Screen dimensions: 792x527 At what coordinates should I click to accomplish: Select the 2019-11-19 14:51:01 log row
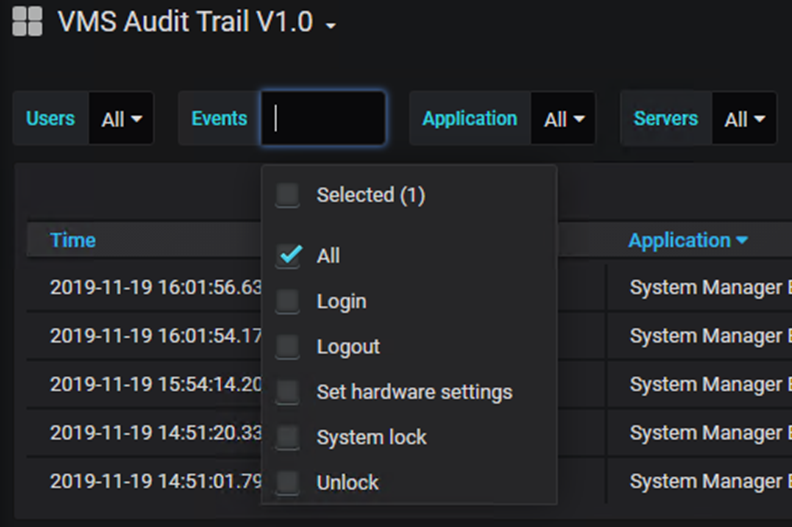click(x=155, y=482)
